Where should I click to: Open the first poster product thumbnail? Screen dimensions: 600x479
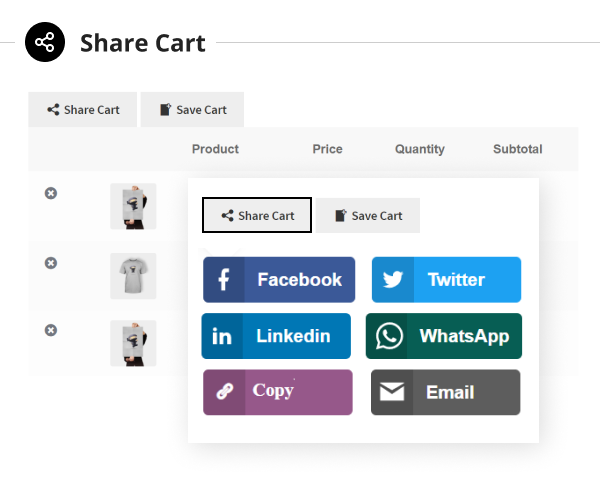click(133, 206)
